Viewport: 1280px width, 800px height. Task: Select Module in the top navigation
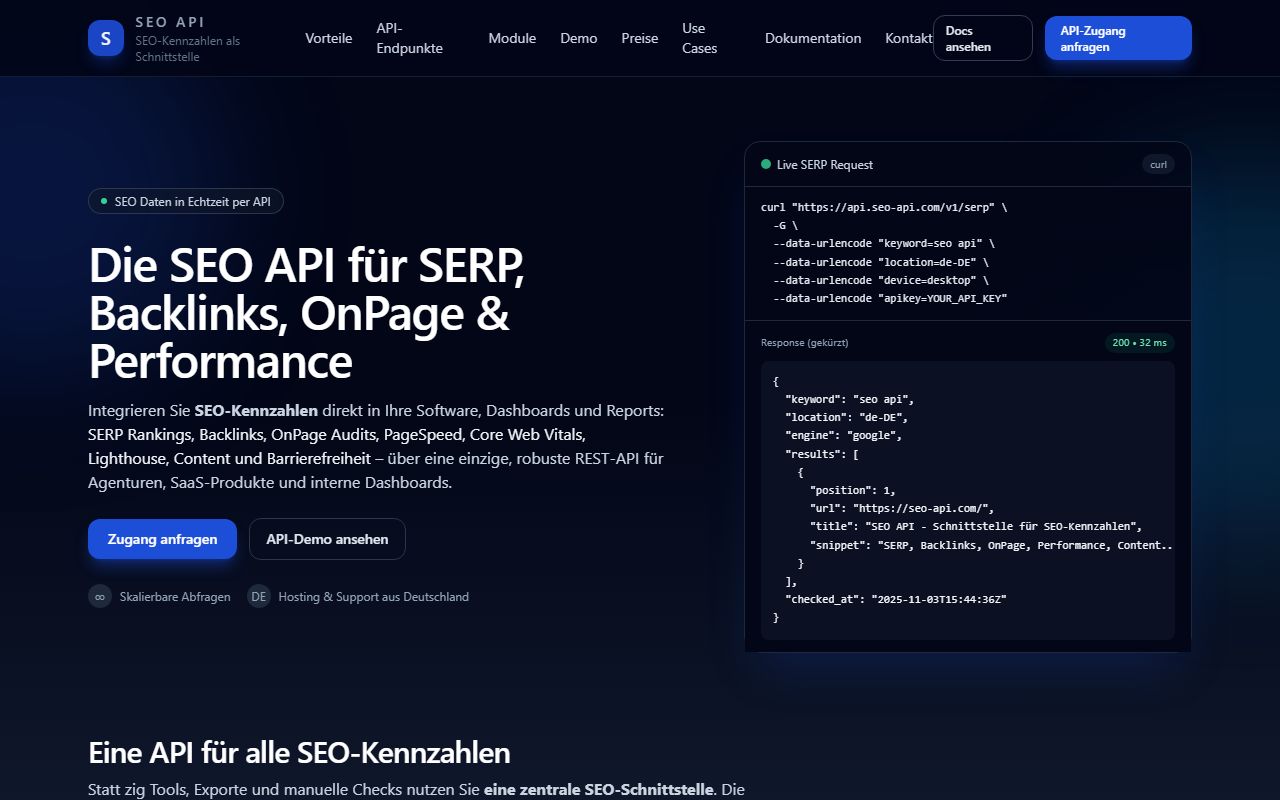(512, 38)
